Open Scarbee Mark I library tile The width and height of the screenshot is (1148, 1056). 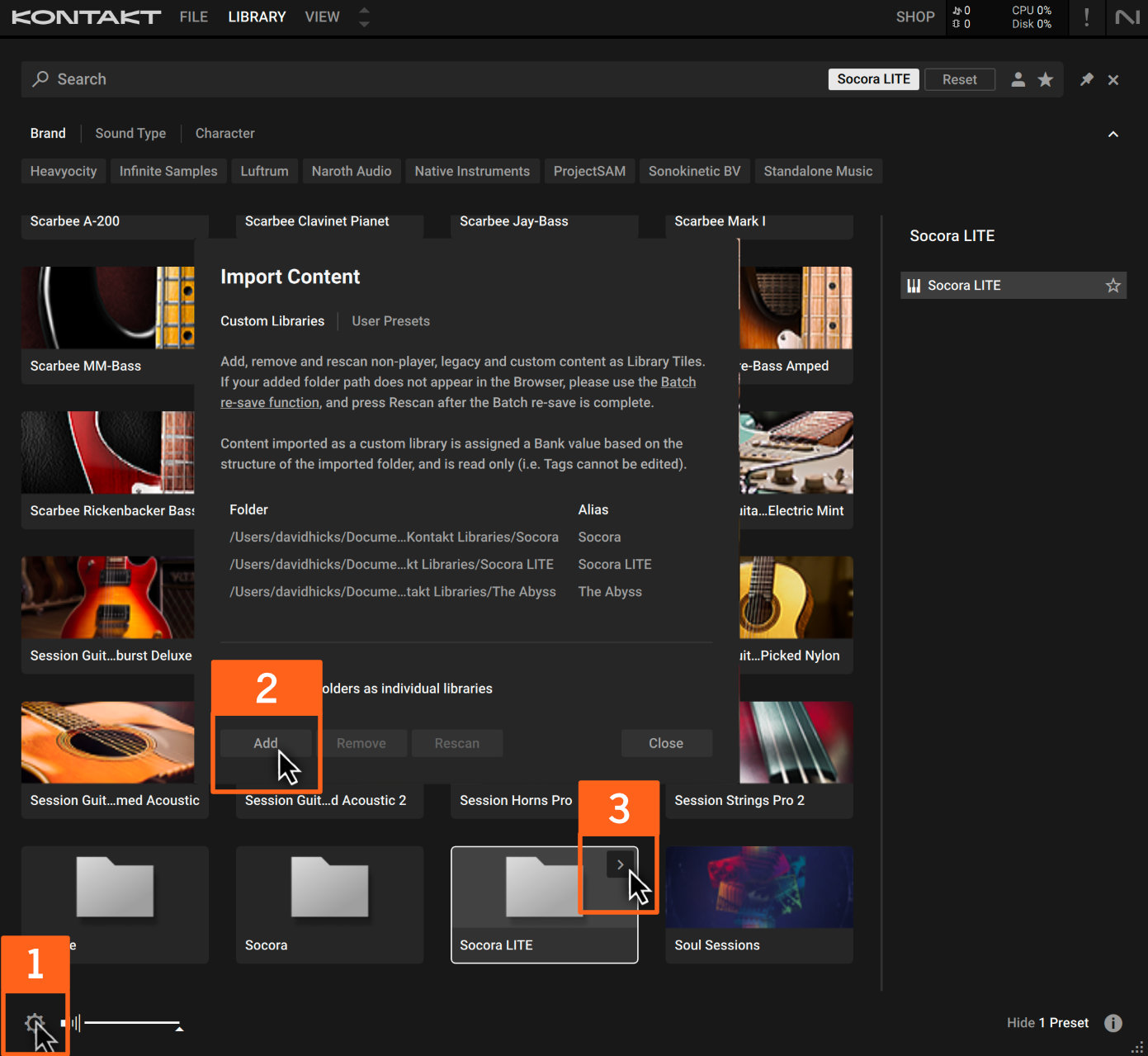759,226
